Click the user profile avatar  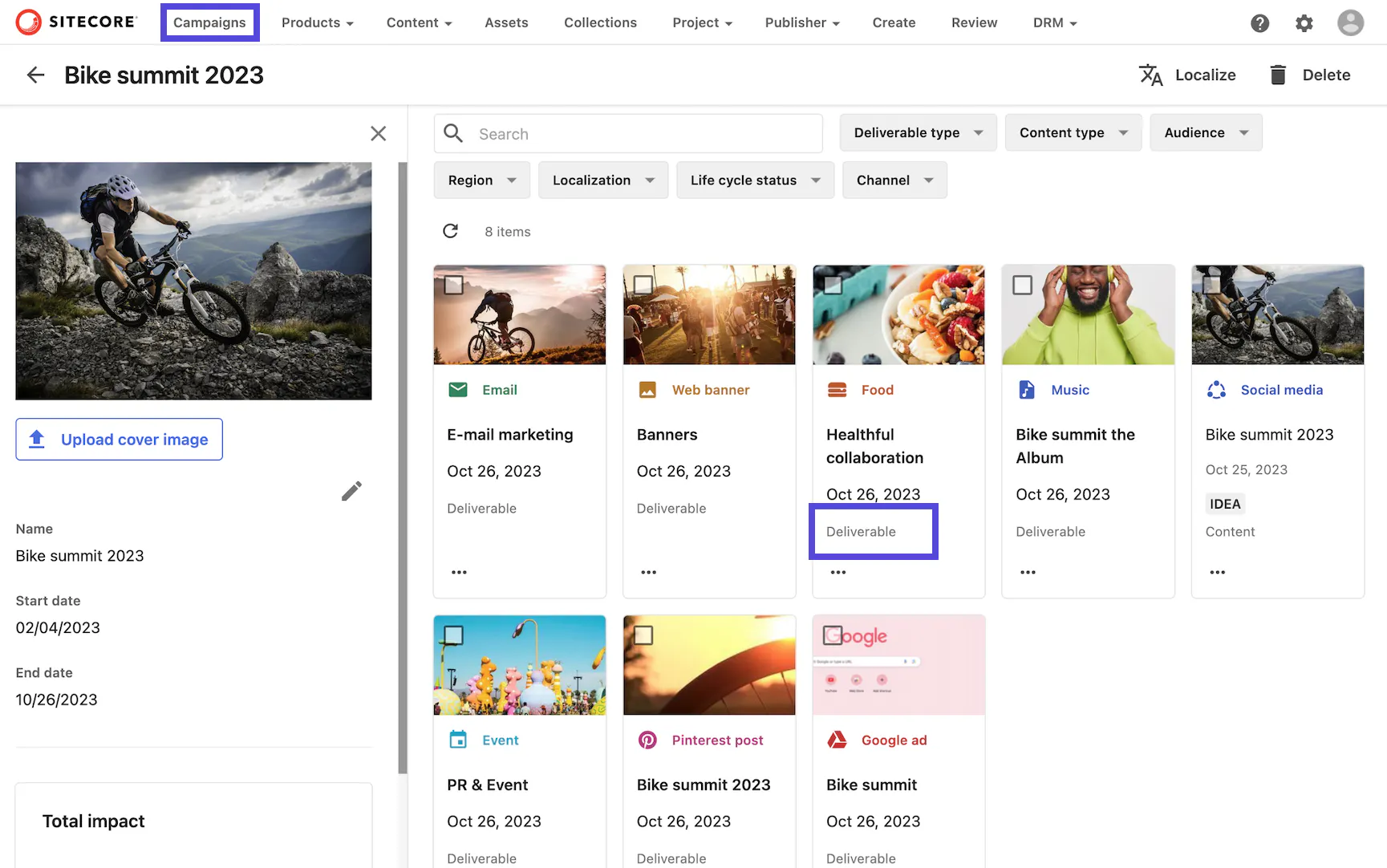[x=1350, y=22]
